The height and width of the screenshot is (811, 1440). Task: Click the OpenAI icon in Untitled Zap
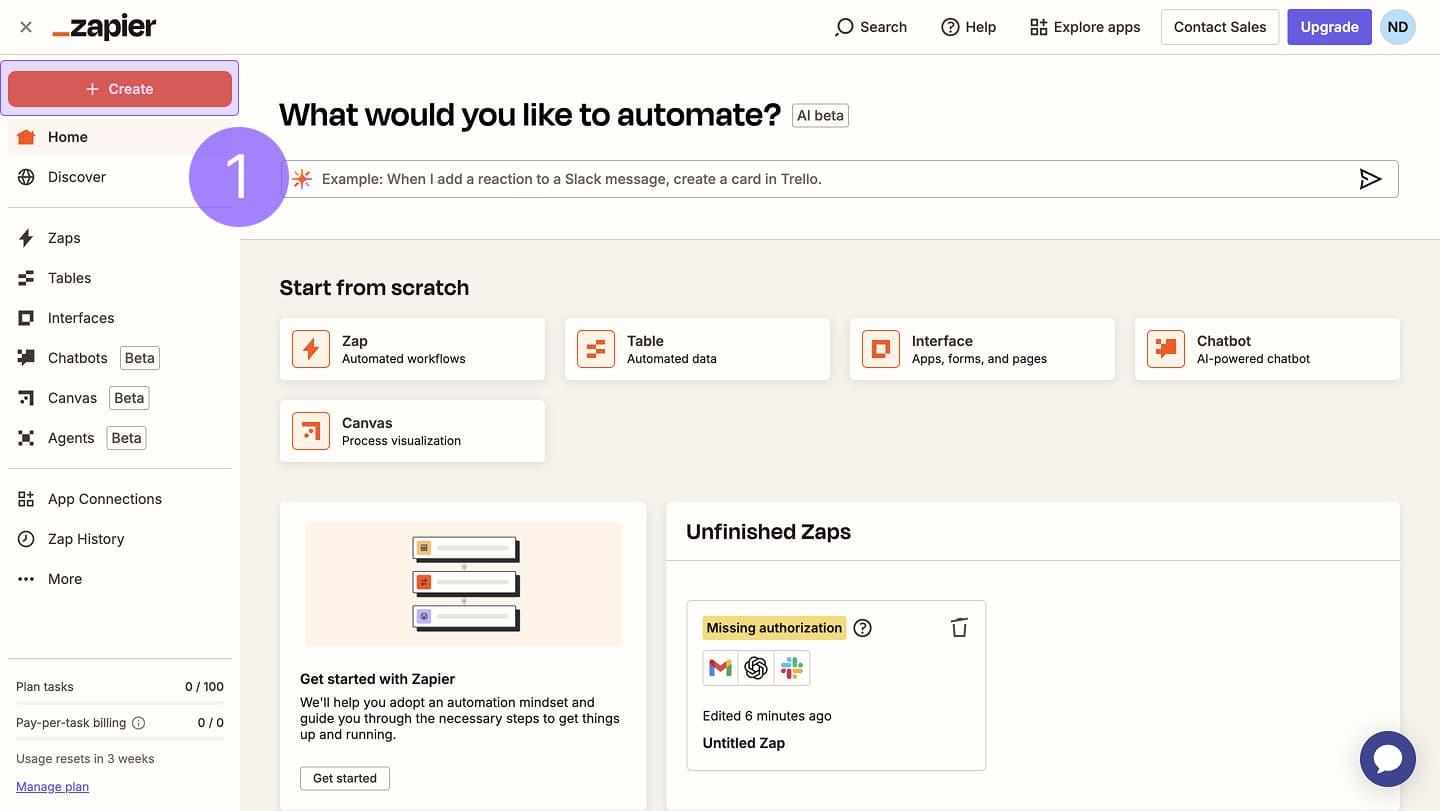pyautogui.click(x=756, y=668)
